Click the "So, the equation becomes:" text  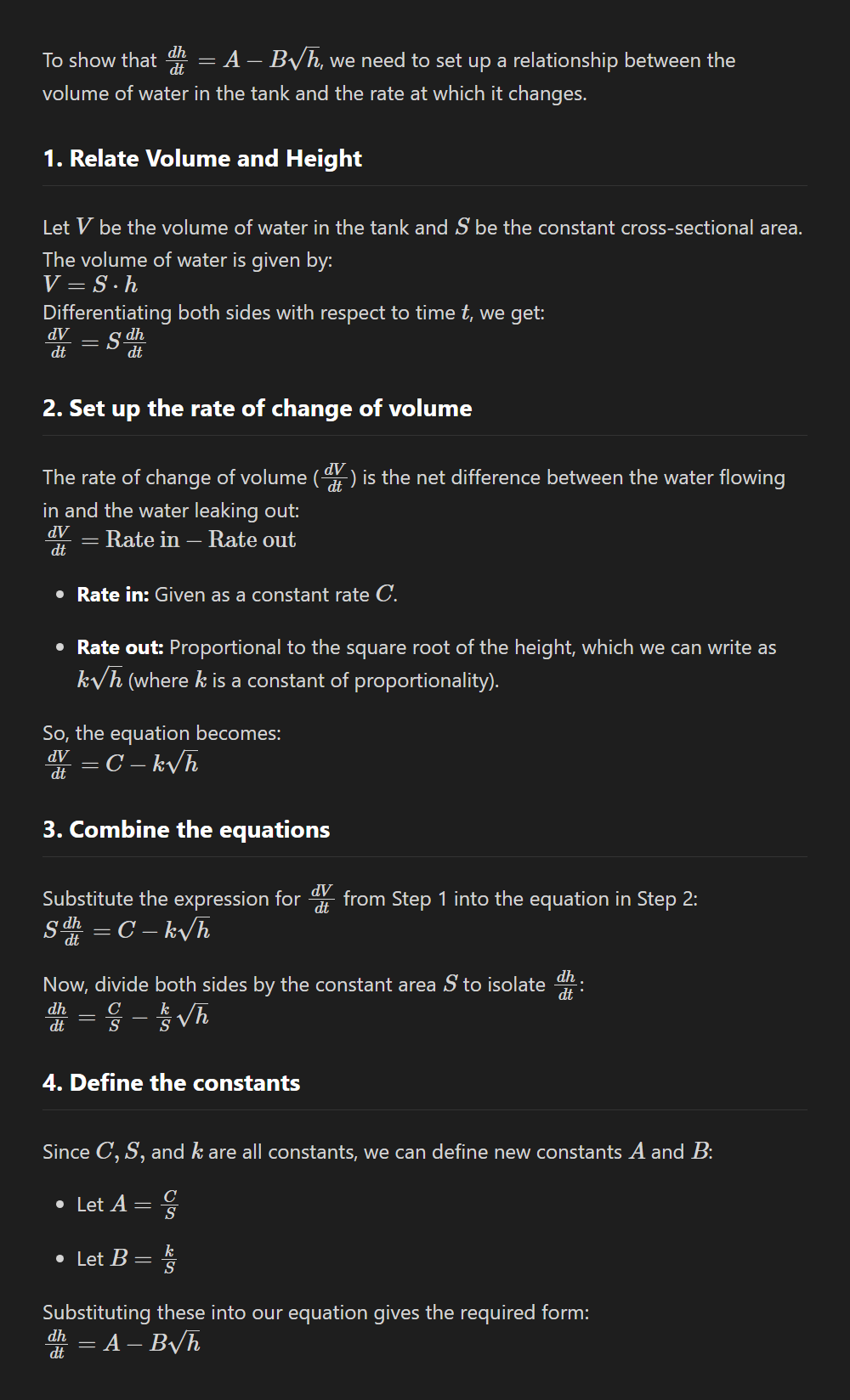[x=161, y=733]
